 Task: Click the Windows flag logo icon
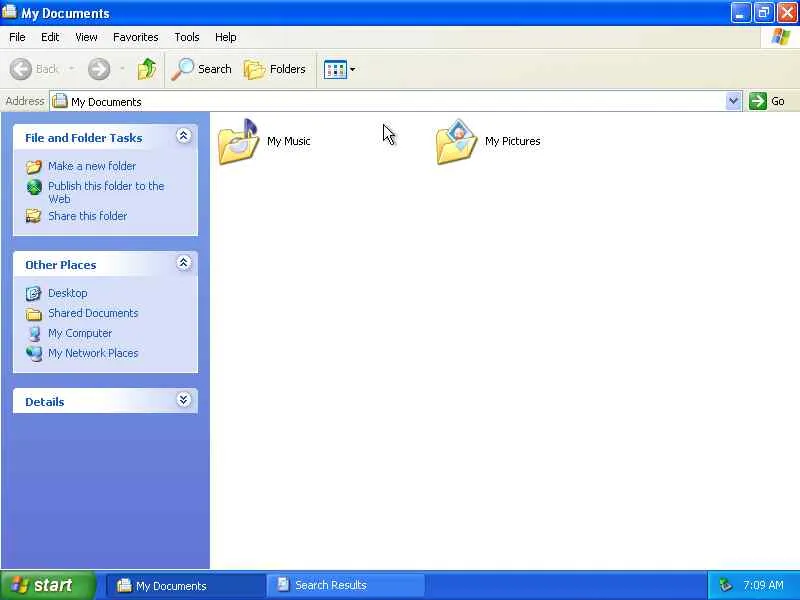coord(781,37)
